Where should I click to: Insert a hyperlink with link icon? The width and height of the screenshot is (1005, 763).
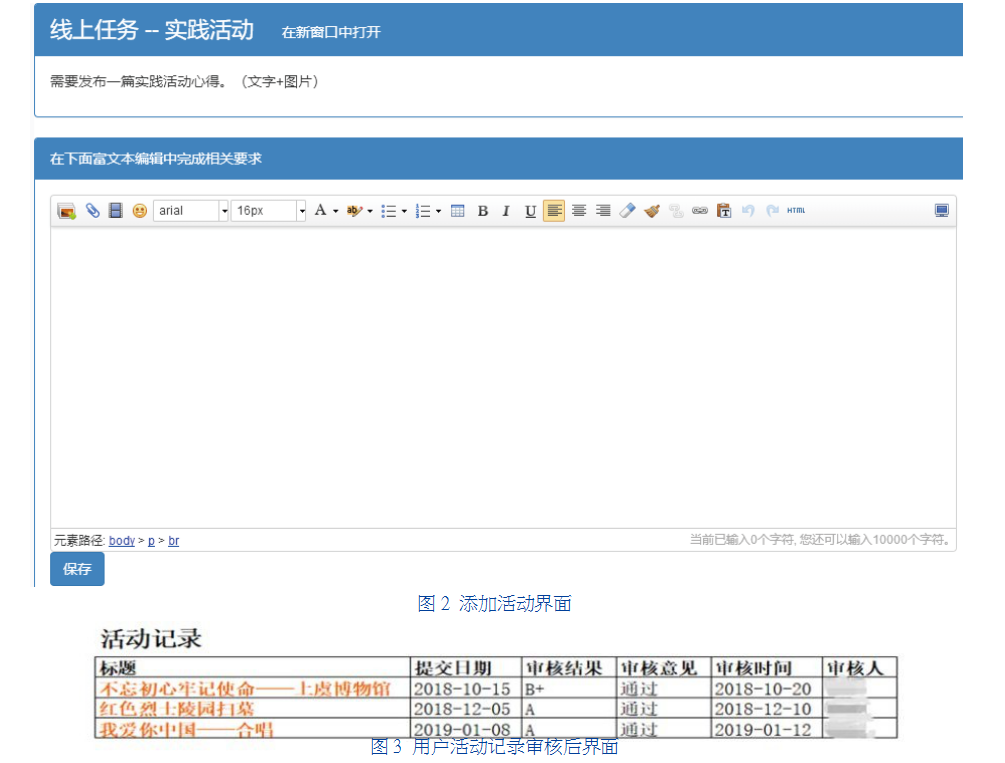coord(700,210)
